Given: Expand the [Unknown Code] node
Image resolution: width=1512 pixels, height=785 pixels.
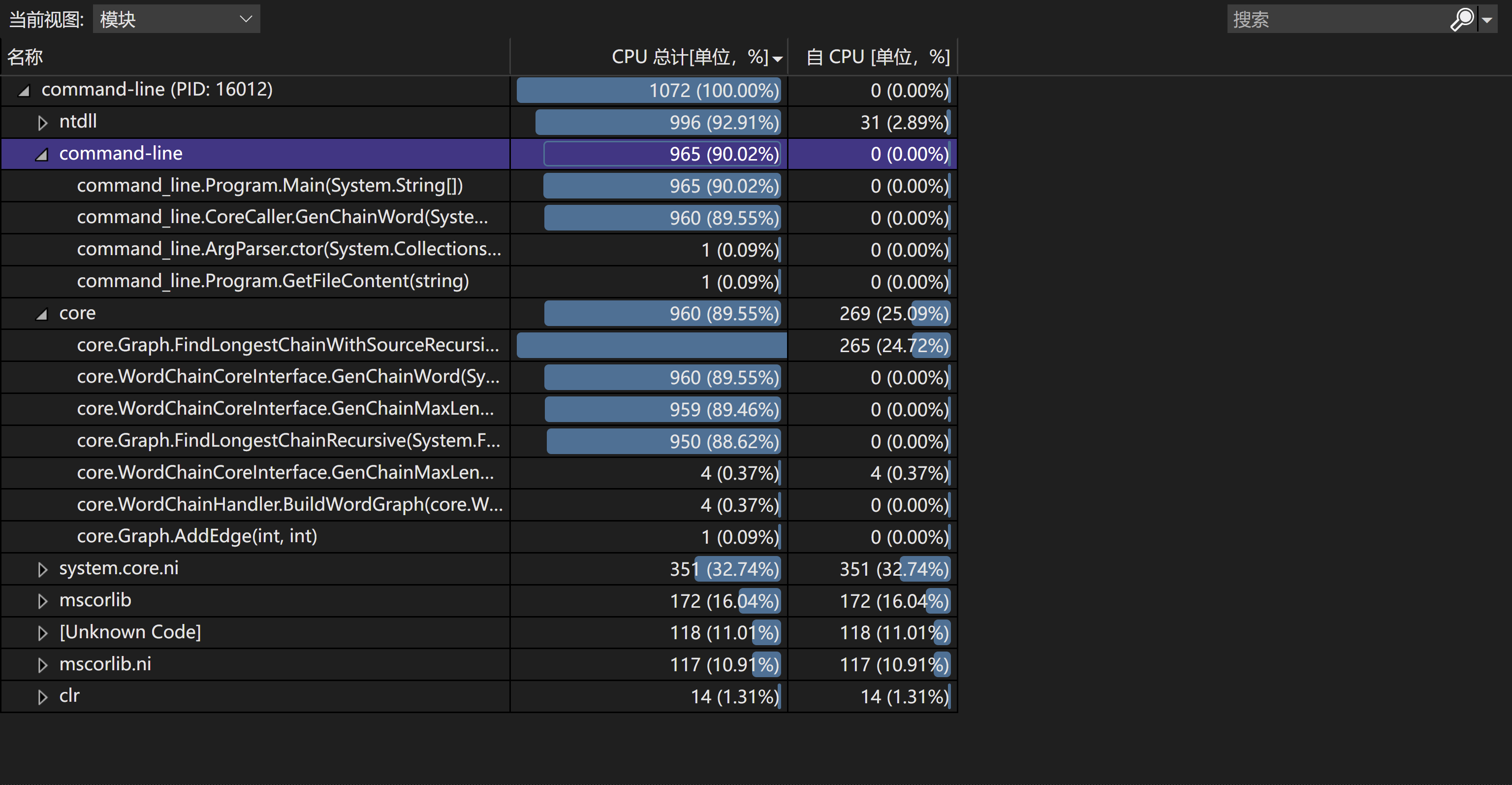Looking at the screenshot, I should click(42, 633).
